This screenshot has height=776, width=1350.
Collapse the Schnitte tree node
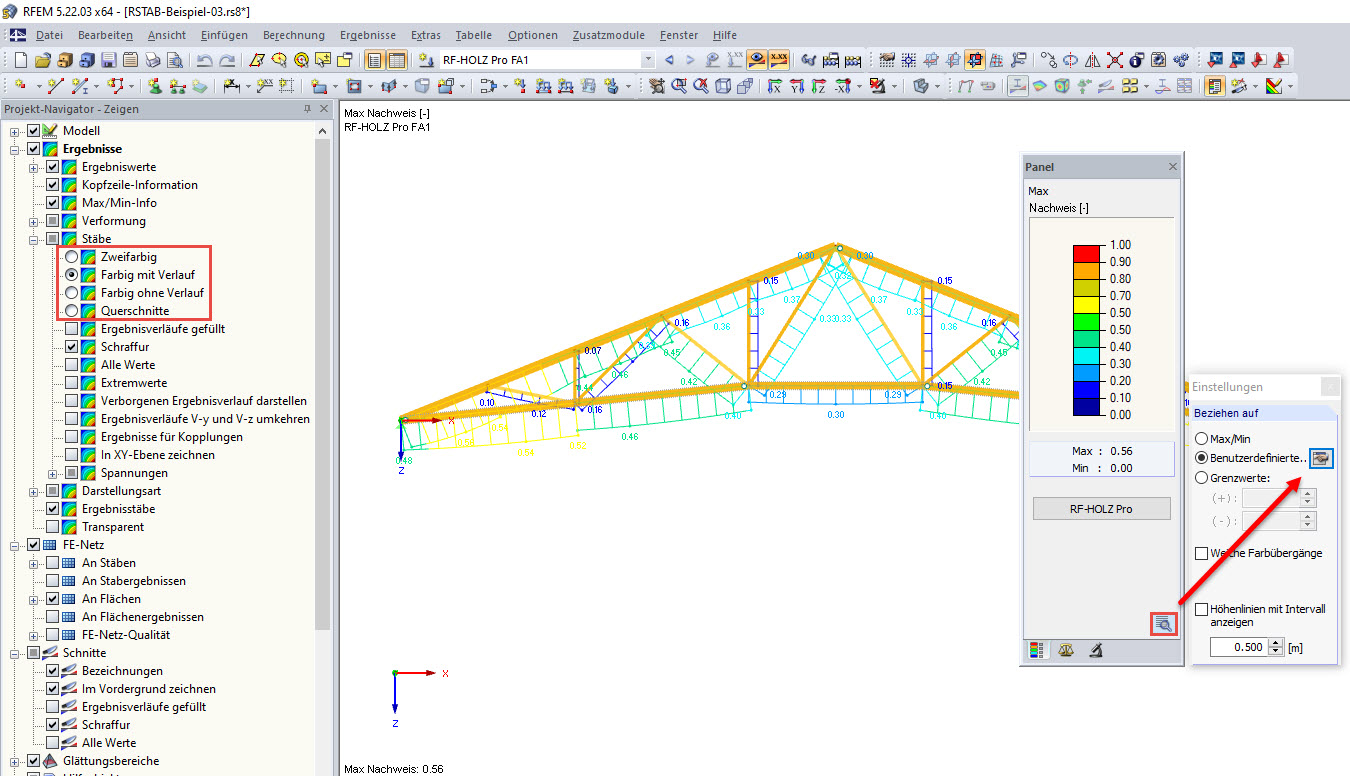[15, 653]
